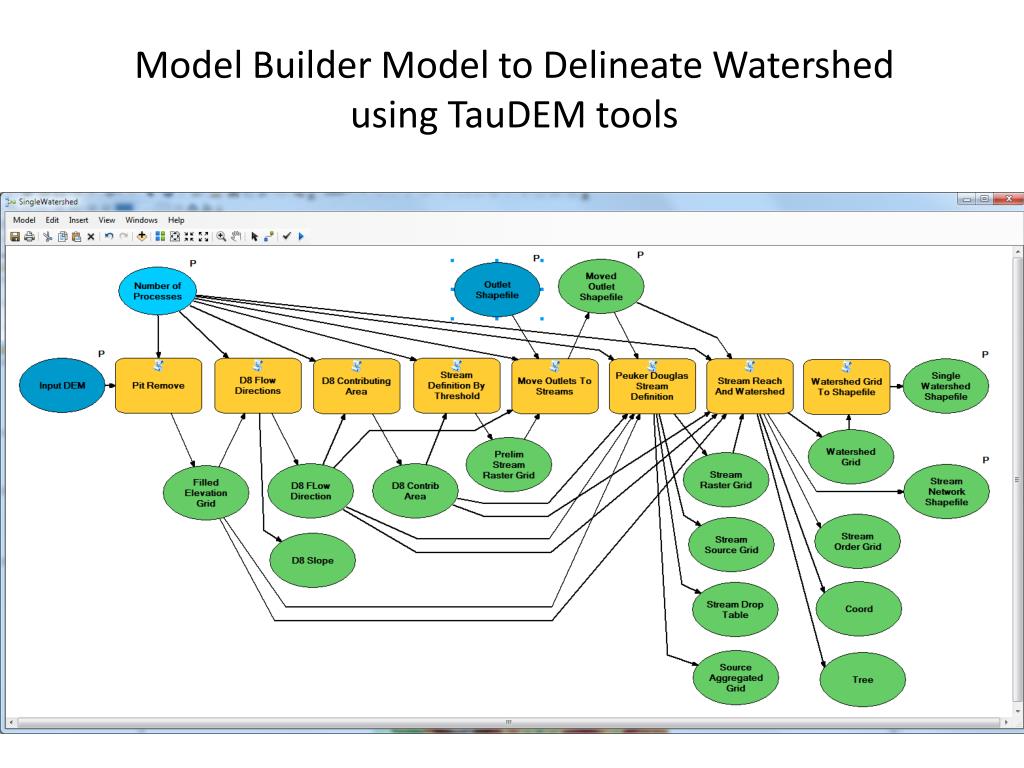Click the horizontal scrollbar thumb
Viewport: 1024px width, 768px height.
pos(508,722)
